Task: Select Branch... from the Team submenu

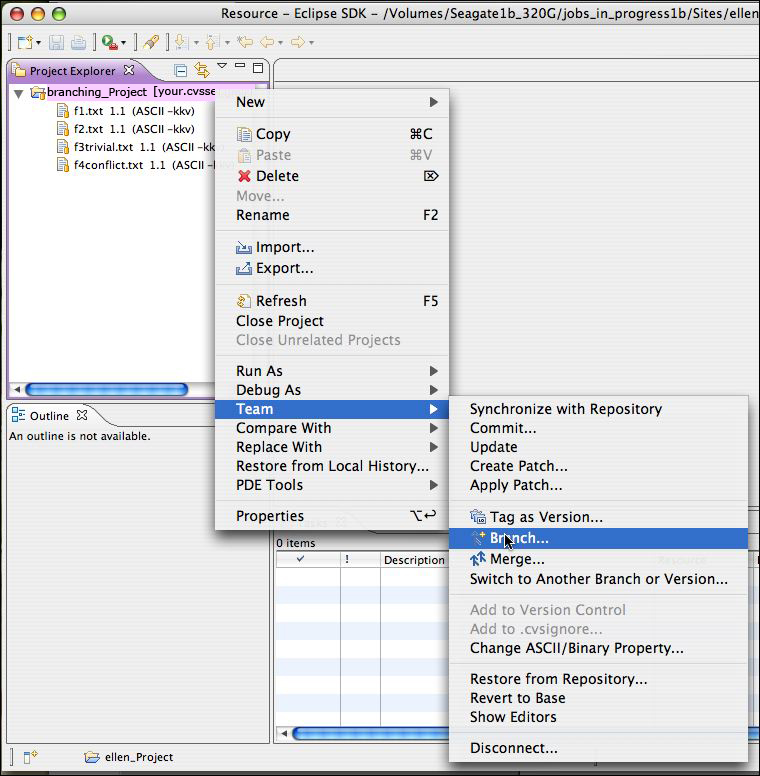Action: click(518, 538)
